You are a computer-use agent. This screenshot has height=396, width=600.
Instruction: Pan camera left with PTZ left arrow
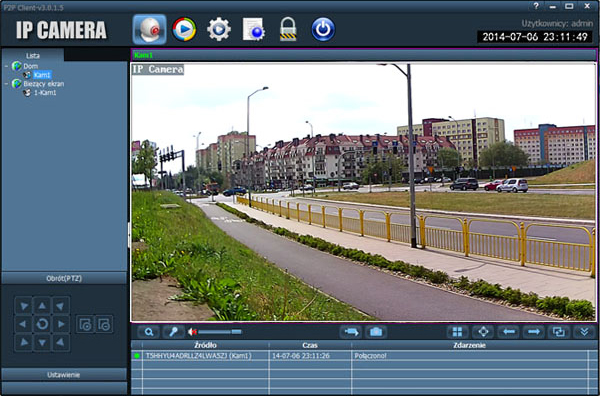click(x=23, y=324)
